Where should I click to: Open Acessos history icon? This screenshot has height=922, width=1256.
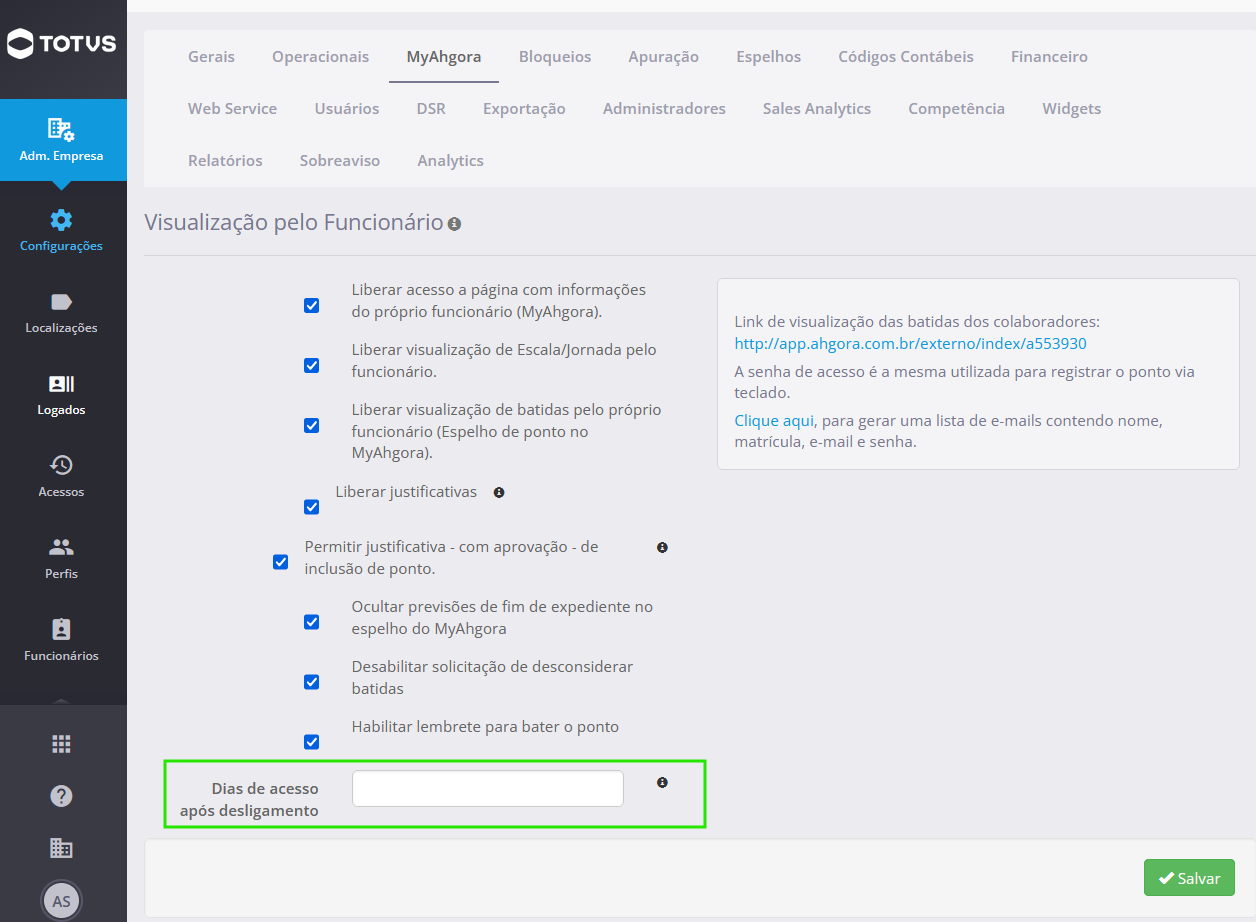[61, 466]
